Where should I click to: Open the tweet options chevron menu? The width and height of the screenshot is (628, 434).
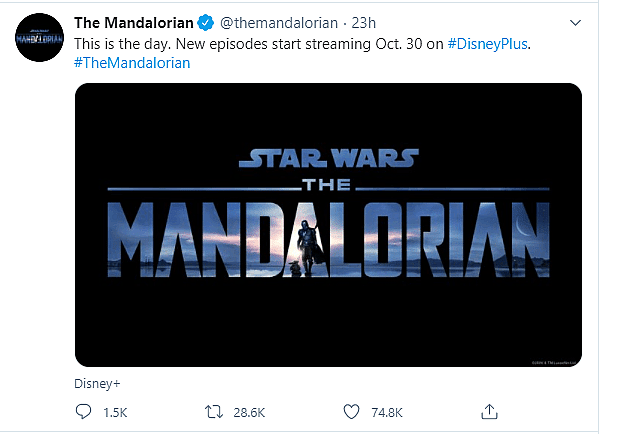pos(574,21)
